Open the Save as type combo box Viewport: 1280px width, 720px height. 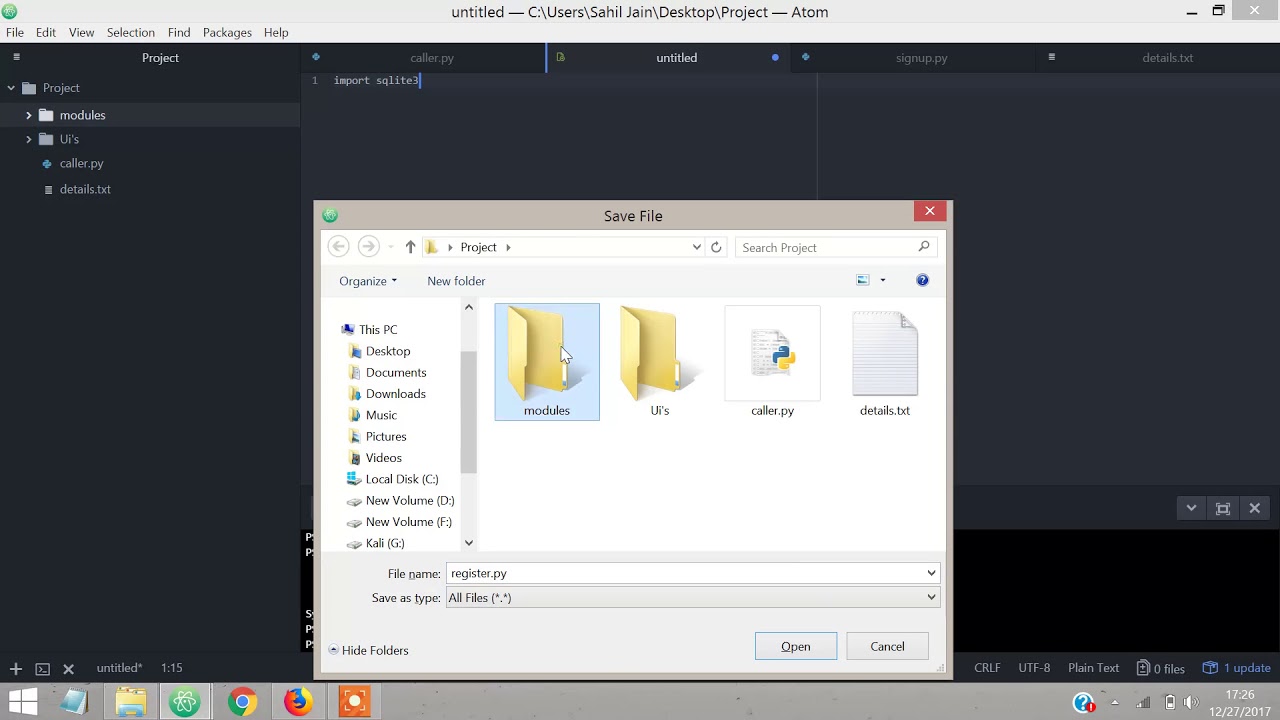[692, 597]
